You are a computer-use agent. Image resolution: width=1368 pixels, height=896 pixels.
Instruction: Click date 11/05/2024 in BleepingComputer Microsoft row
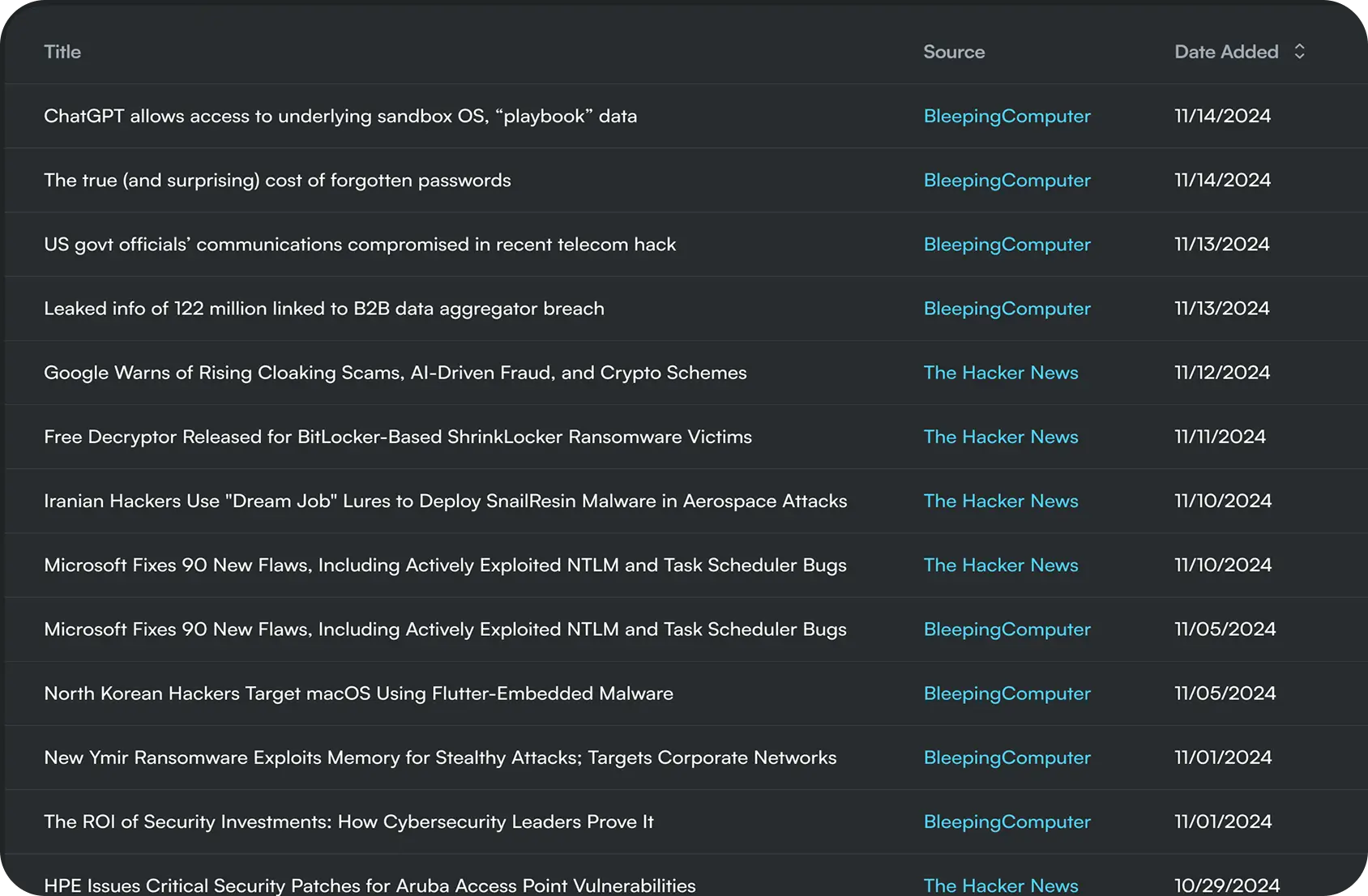(1225, 629)
